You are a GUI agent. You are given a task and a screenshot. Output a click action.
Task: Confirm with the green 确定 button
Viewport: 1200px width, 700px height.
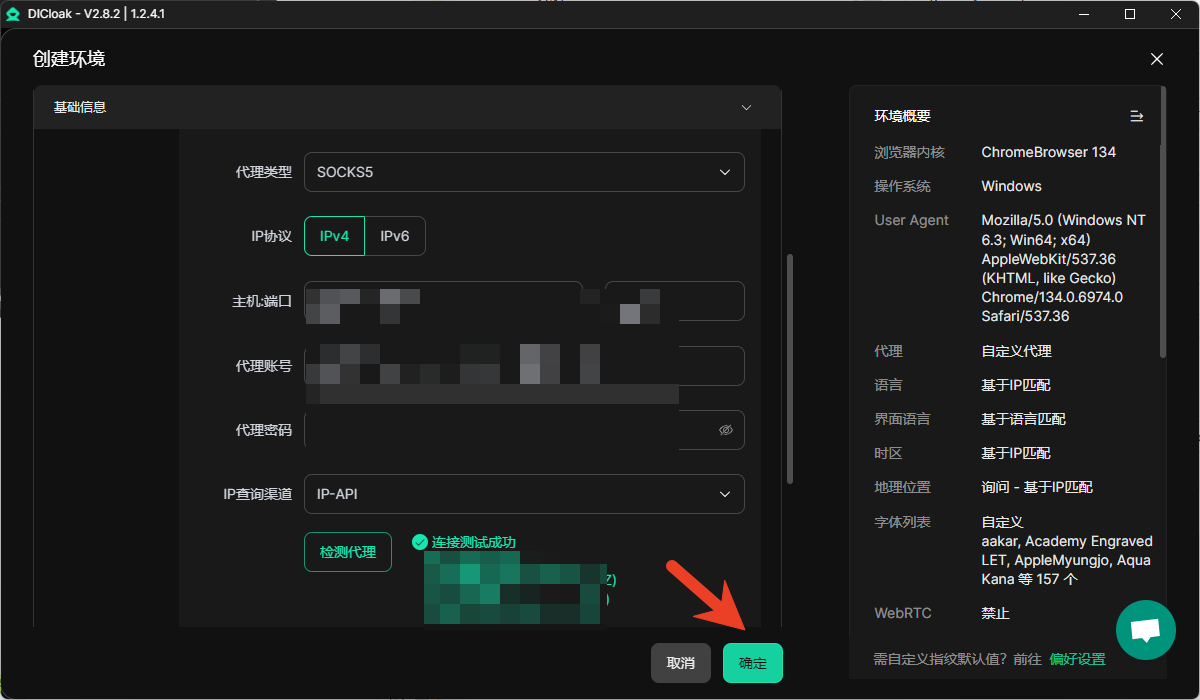coord(752,663)
